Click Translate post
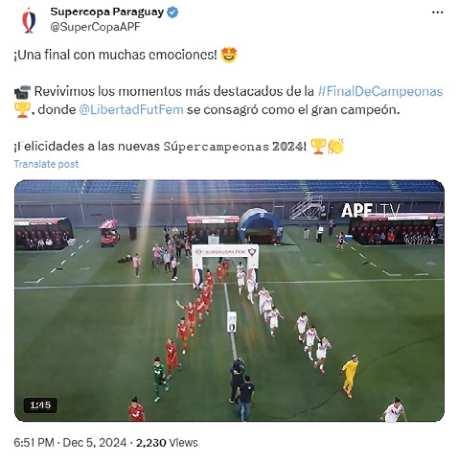Screen dimensions: 458x462 click(x=46, y=164)
